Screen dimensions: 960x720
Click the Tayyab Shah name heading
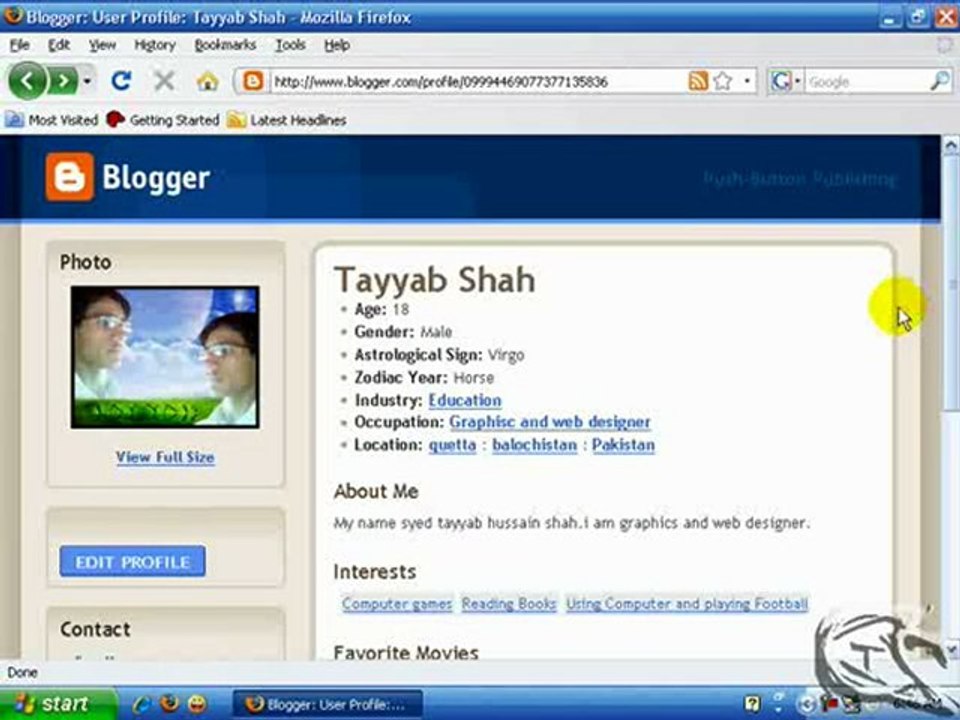pyautogui.click(x=435, y=280)
